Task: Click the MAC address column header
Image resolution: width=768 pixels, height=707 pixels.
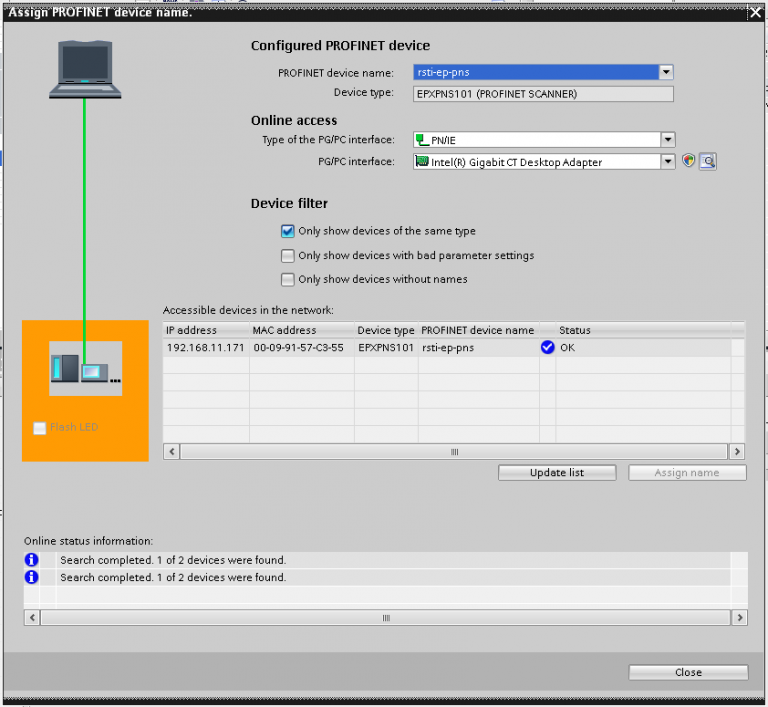Action: coord(284,330)
